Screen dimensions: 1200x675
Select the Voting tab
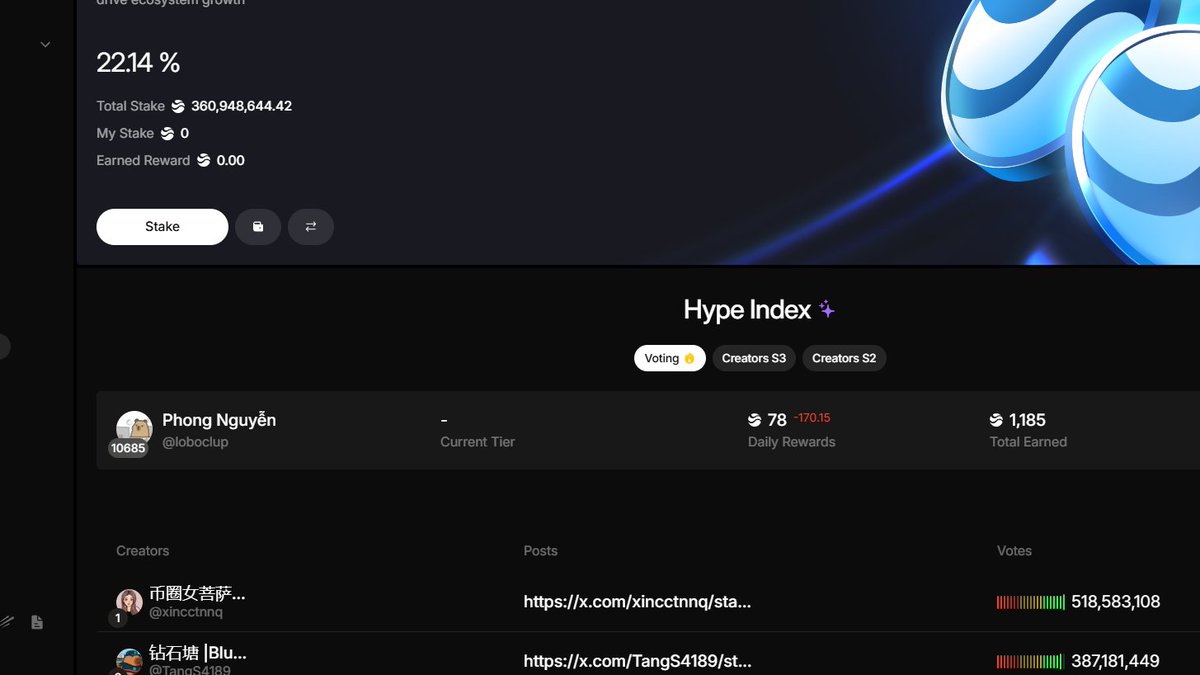pyautogui.click(x=670, y=358)
